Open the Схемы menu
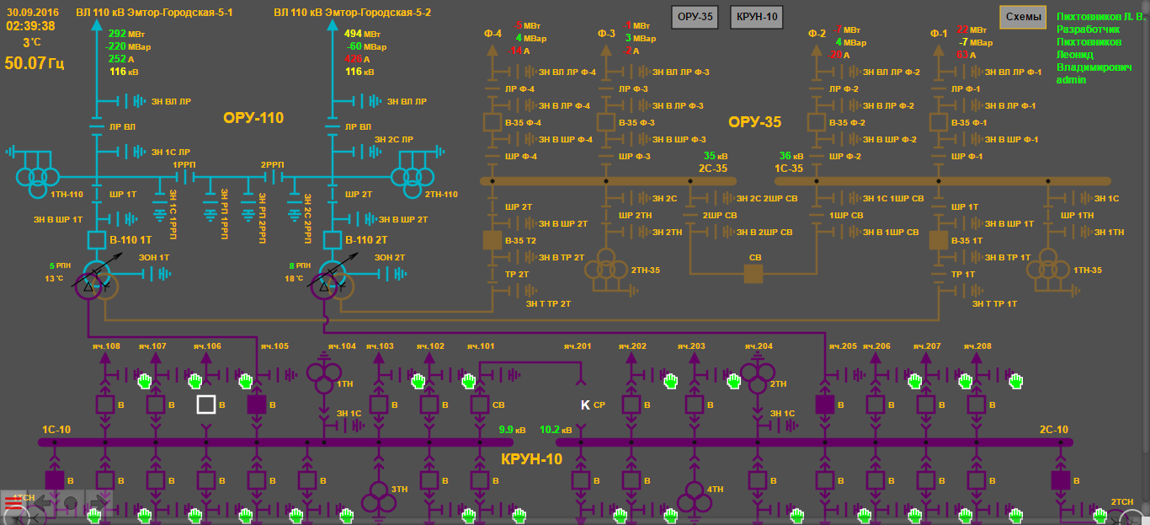The height and width of the screenshot is (525, 1150). tap(1022, 17)
